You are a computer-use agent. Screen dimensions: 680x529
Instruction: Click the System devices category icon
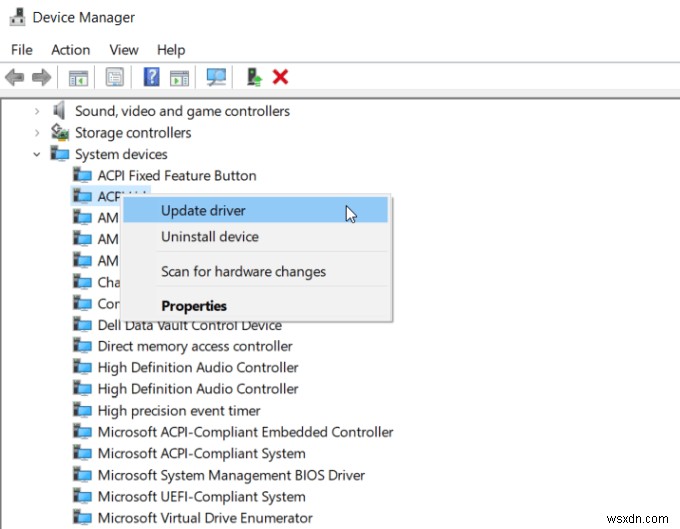(60, 153)
